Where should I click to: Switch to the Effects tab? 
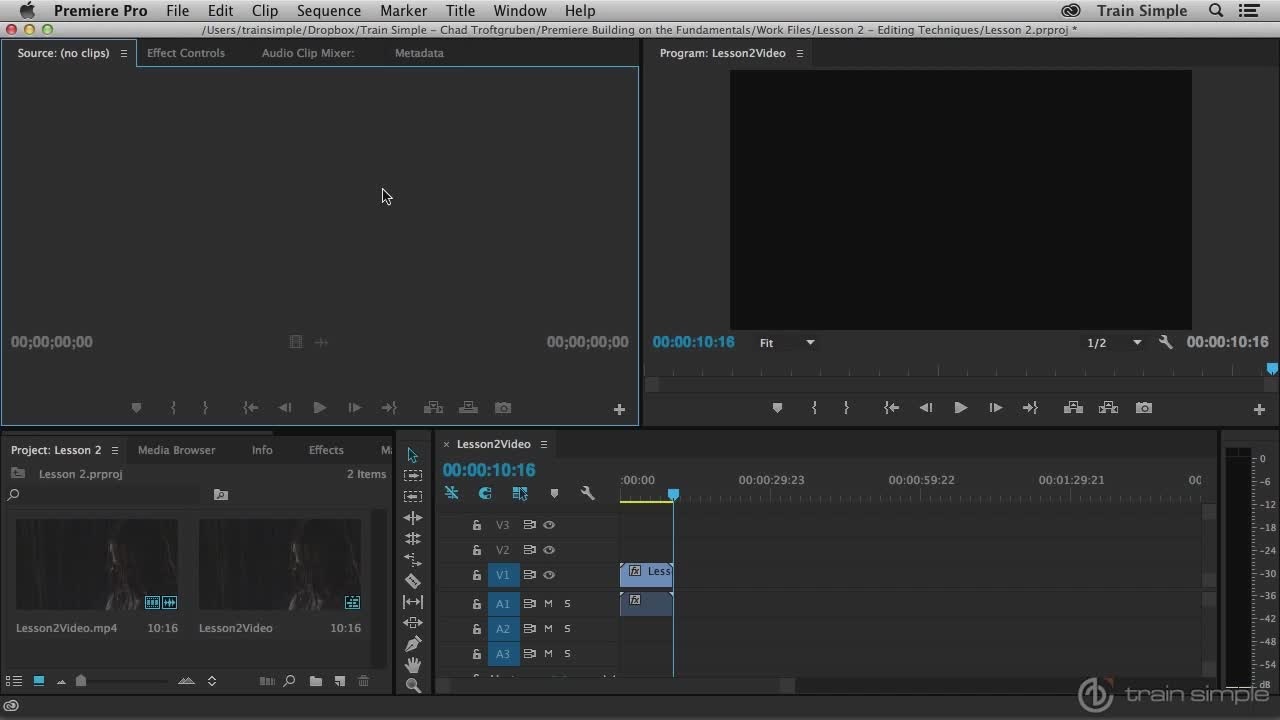(x=326, y=450)
